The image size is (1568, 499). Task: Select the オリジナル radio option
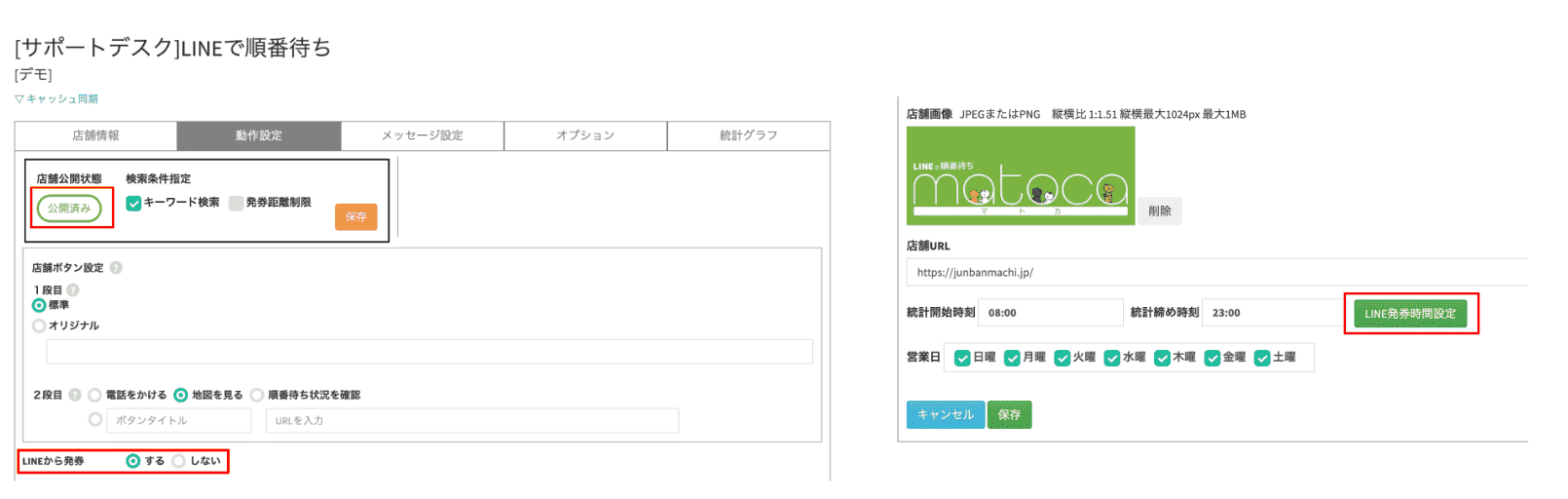click(39, 326)
